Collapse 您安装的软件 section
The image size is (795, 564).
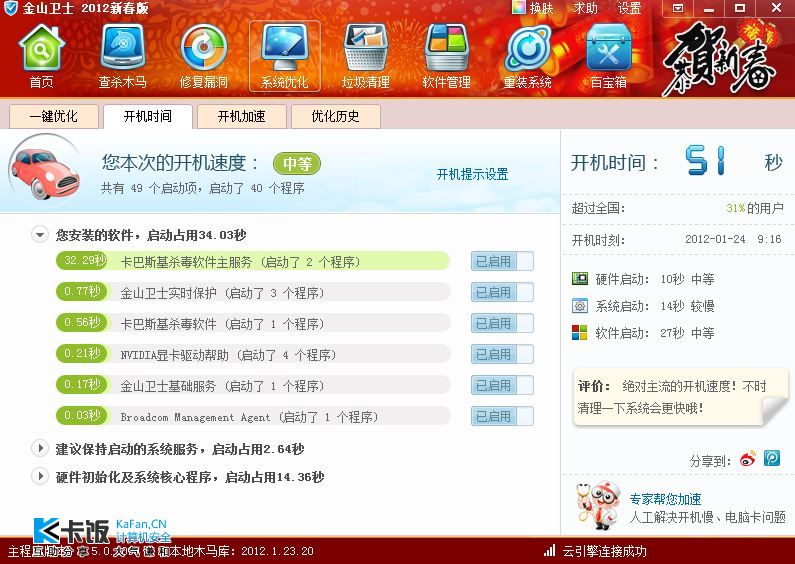pos(40,235)
